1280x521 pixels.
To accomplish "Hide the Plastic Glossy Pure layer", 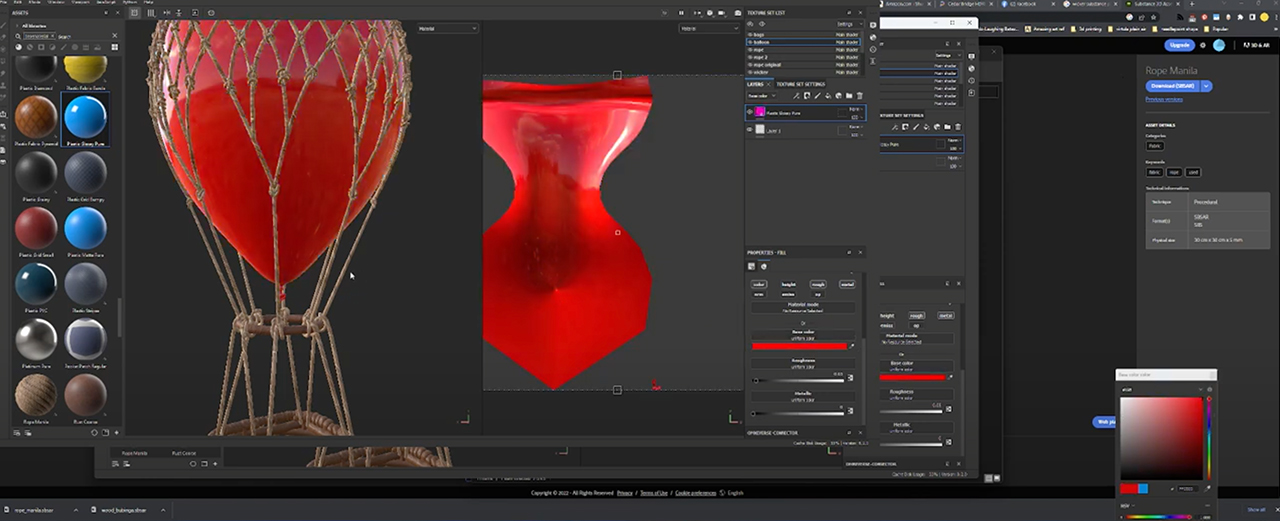I will [750, 112].
